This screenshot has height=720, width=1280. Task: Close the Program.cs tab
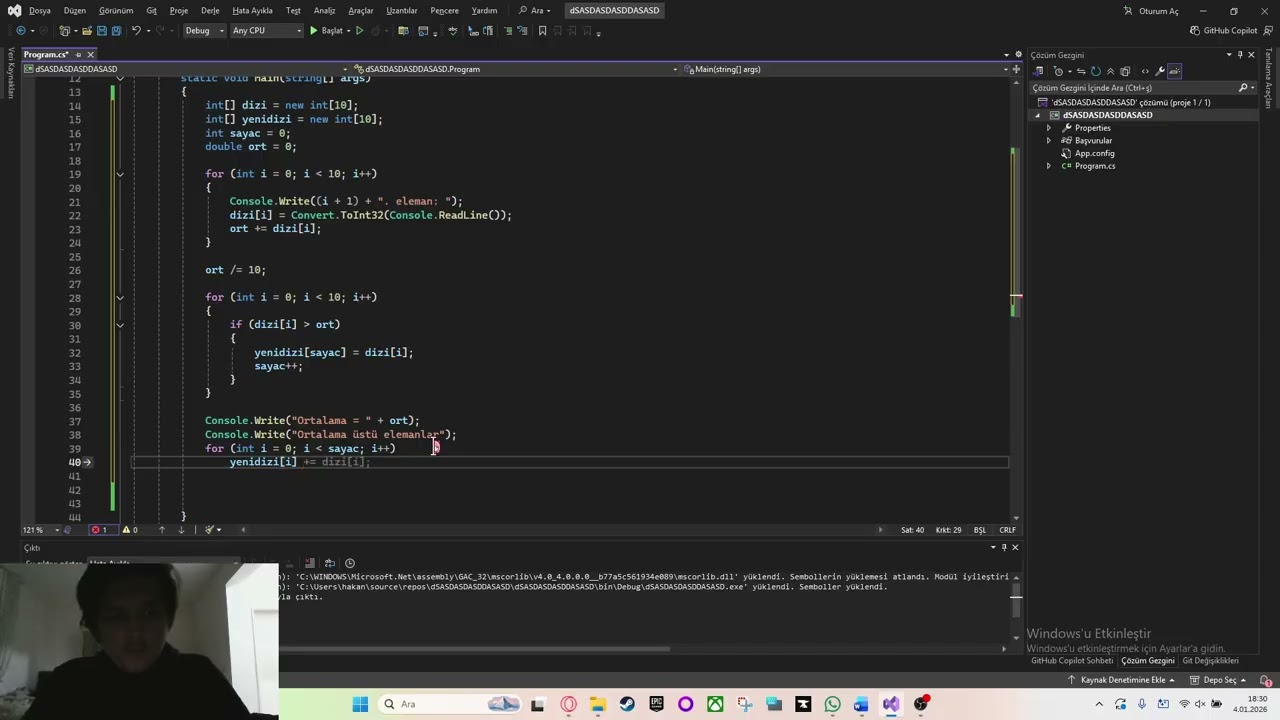pos(90,54)
